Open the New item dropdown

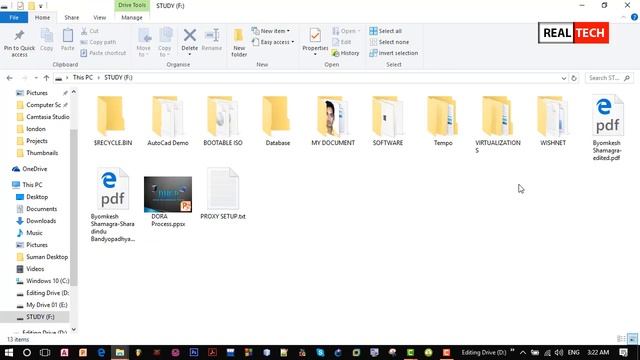pyautogui.click(x=271, y=31)
